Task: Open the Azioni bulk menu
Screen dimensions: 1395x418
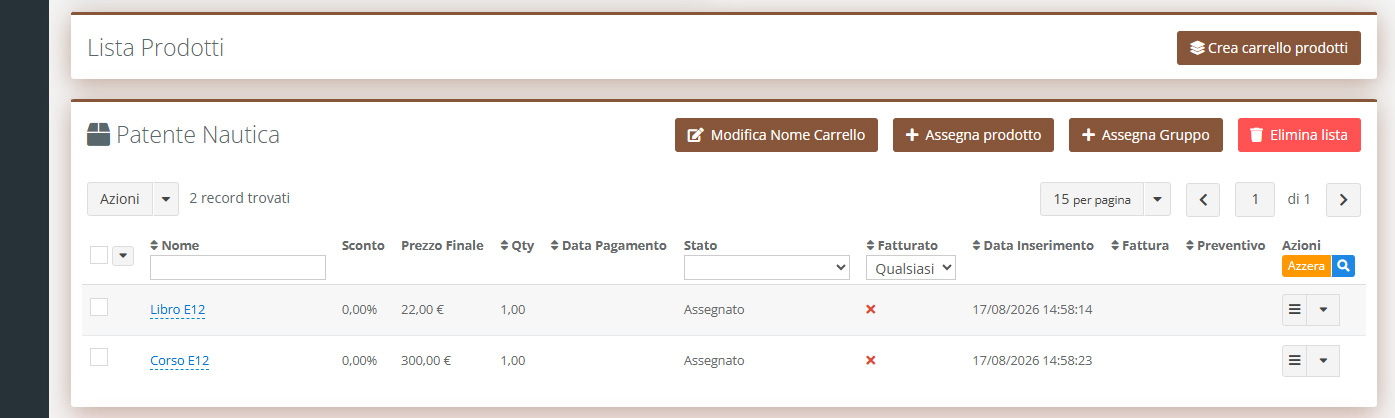Action: (x=133, y=199)
